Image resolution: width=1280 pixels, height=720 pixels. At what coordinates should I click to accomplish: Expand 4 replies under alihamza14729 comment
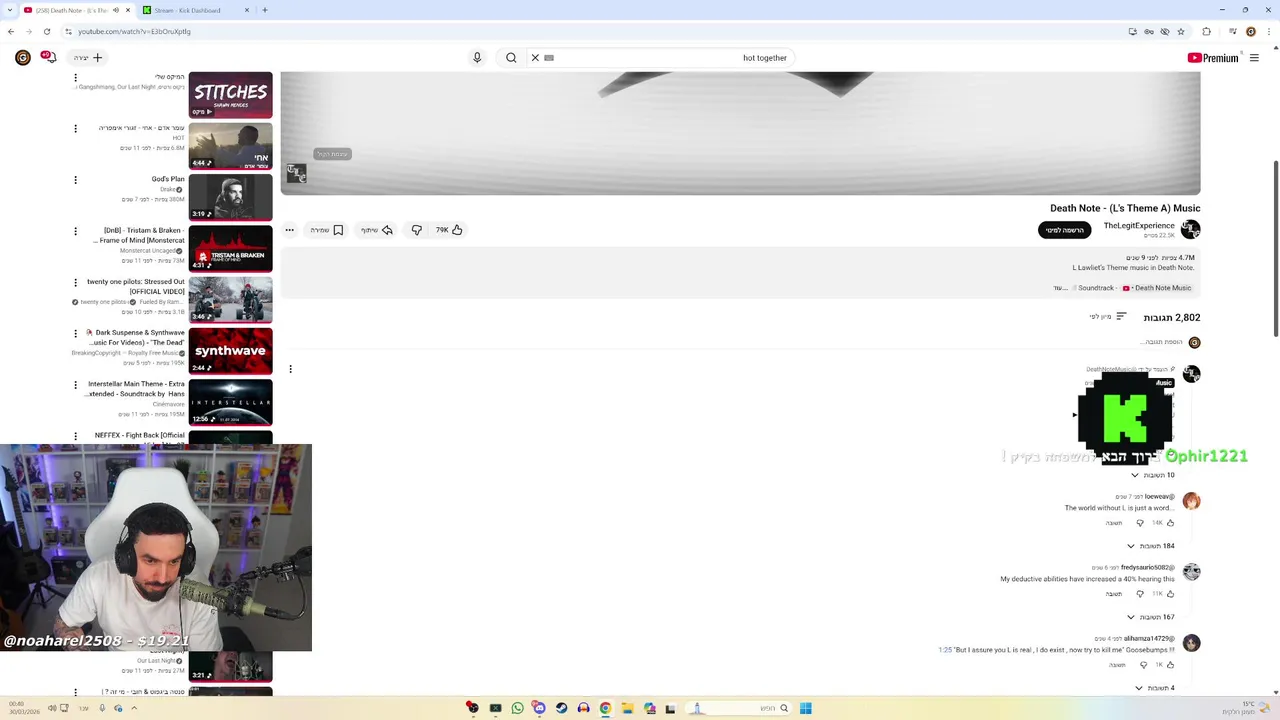[1155, 688]
